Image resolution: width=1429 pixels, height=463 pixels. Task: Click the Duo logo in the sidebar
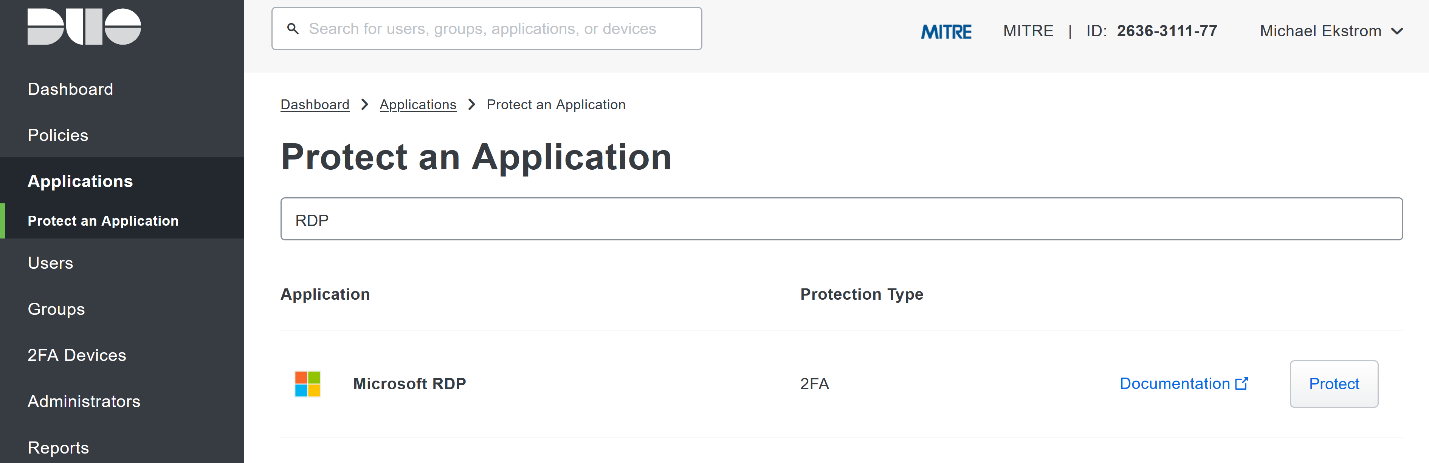click(x=84, y=27)
